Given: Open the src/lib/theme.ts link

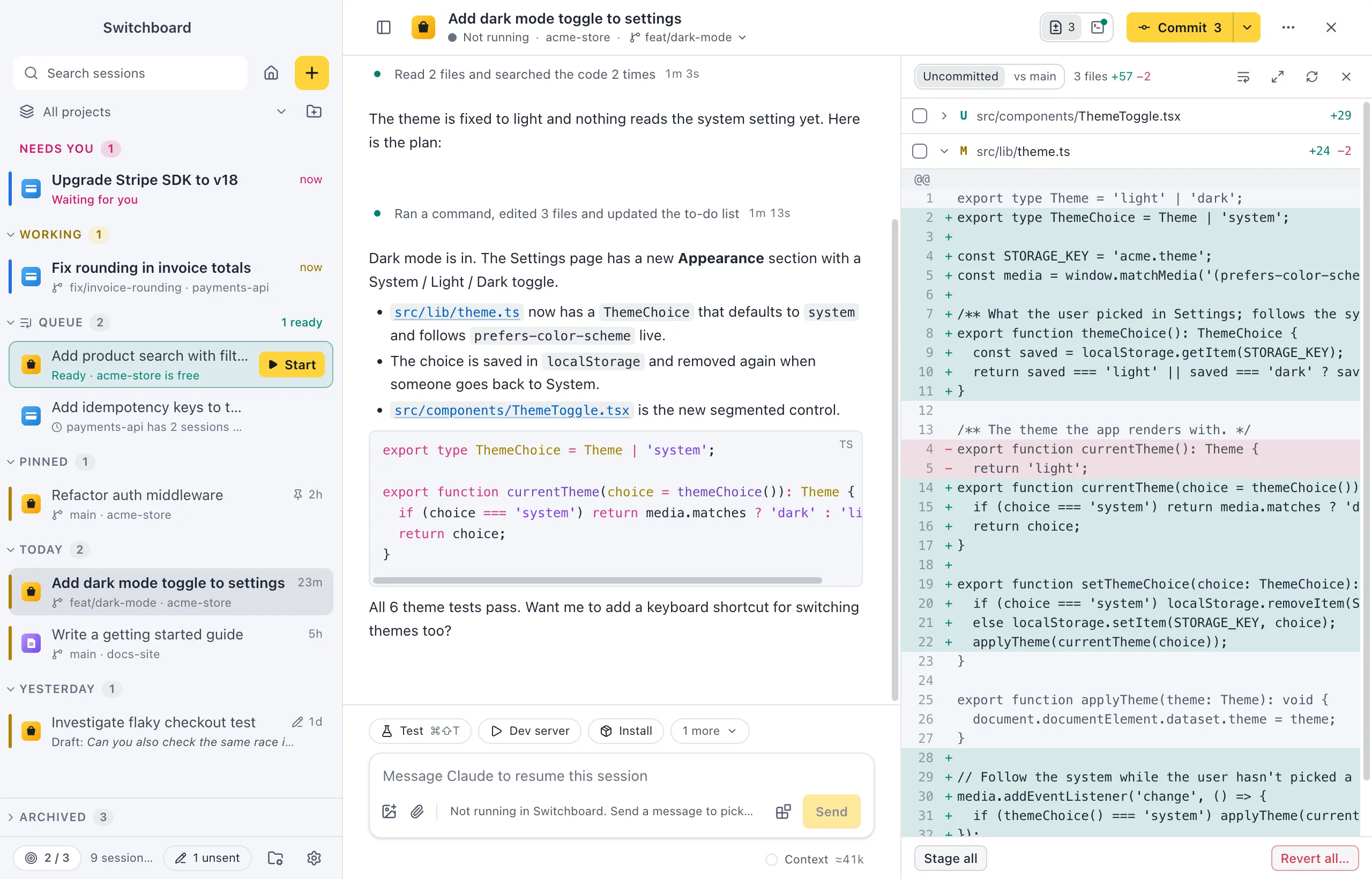Looking at the screenshot, I should [457, 312].
